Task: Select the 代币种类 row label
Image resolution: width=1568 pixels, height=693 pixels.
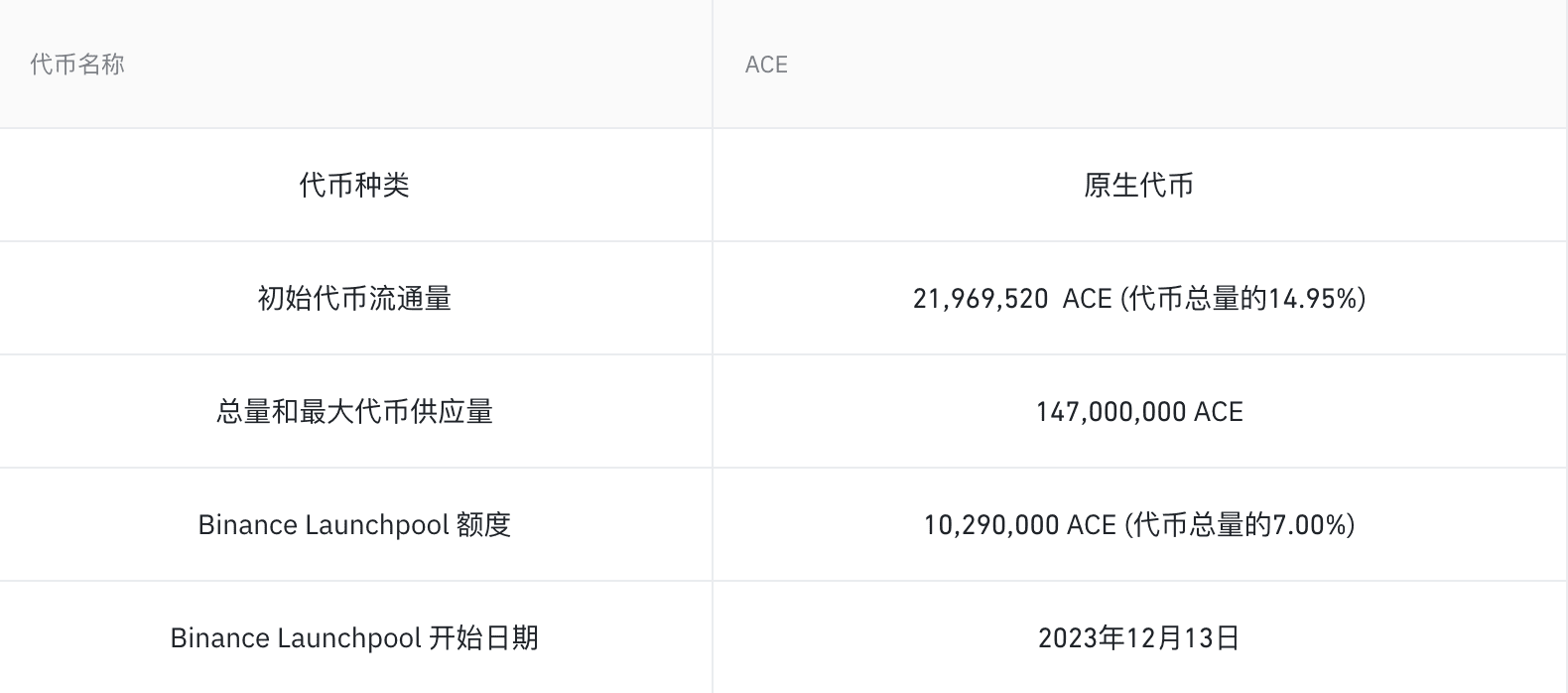Action: point(354,185)
